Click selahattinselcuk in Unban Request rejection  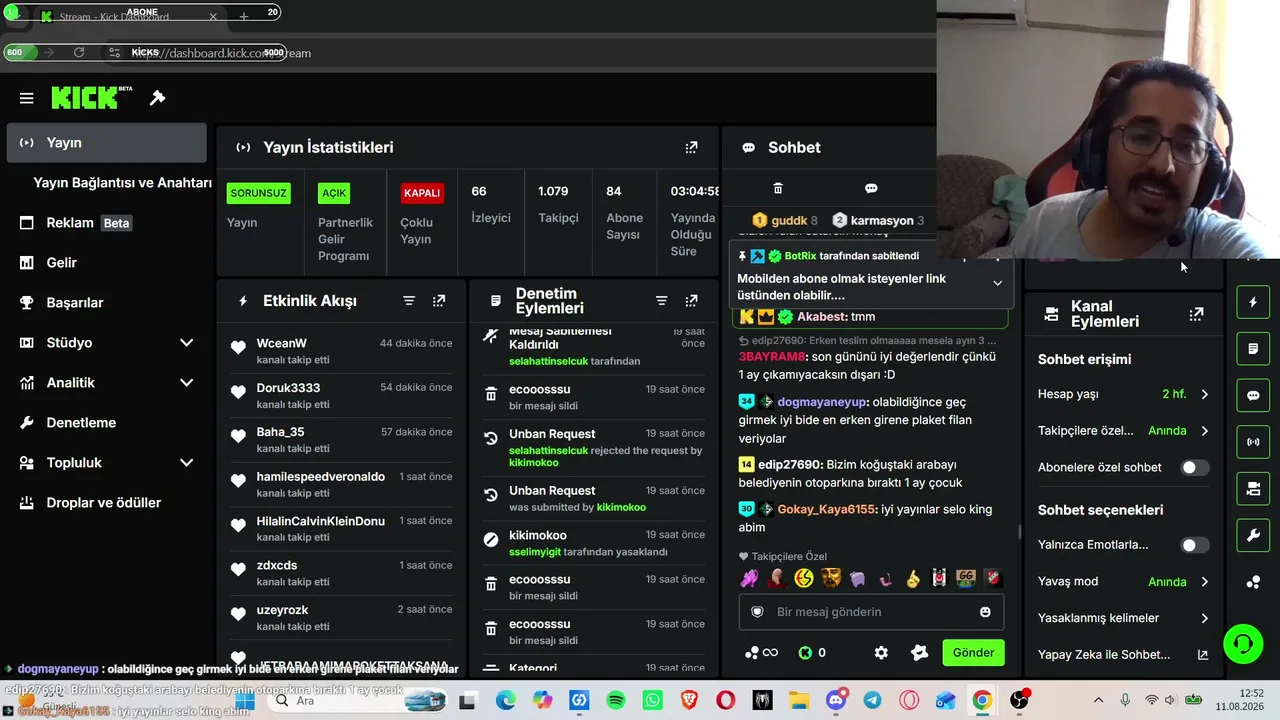coord(549,451)
